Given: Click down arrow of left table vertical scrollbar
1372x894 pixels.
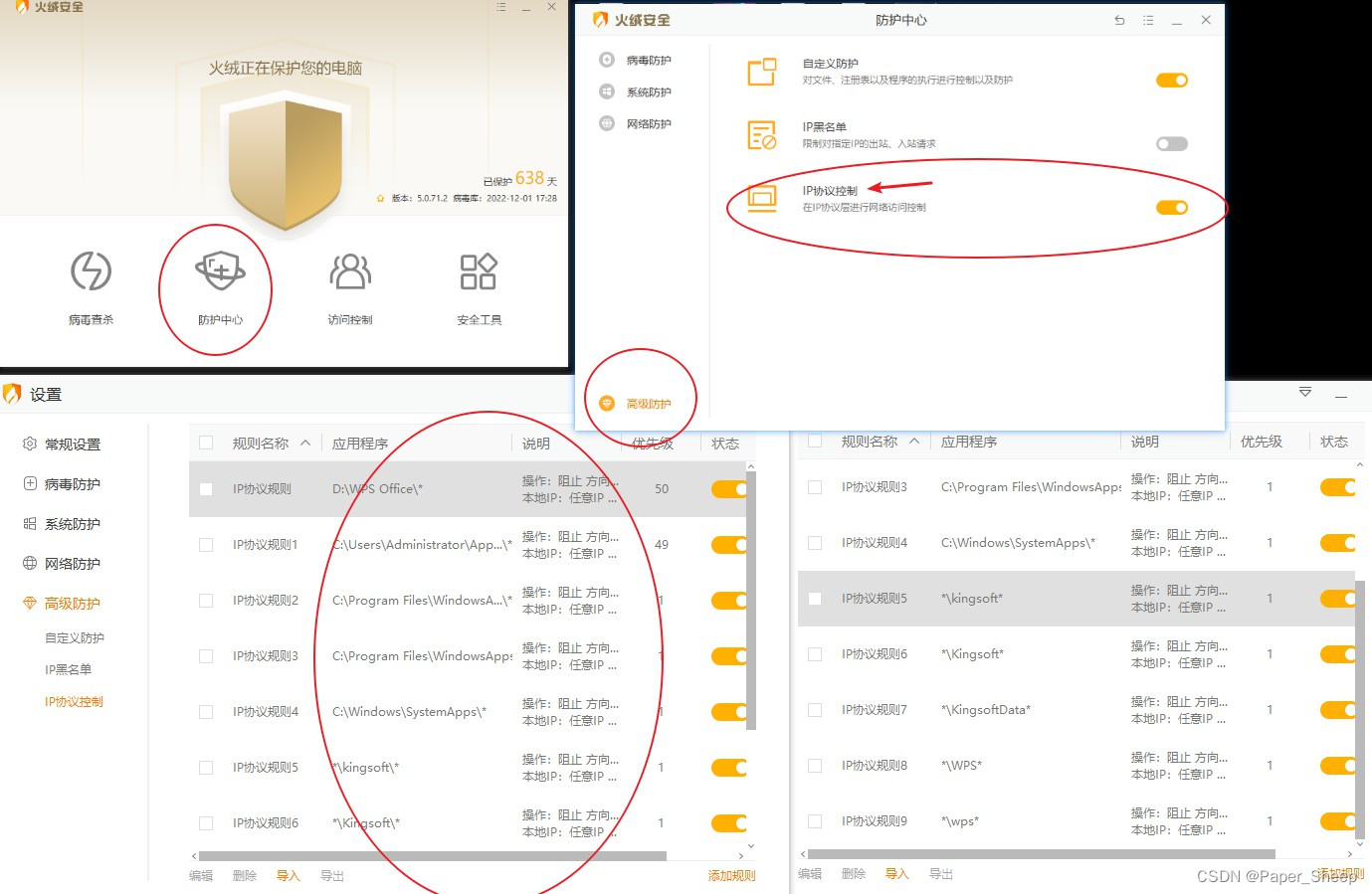Looking at the screenshot, I should pyautogui.click(x=751, y=846).
